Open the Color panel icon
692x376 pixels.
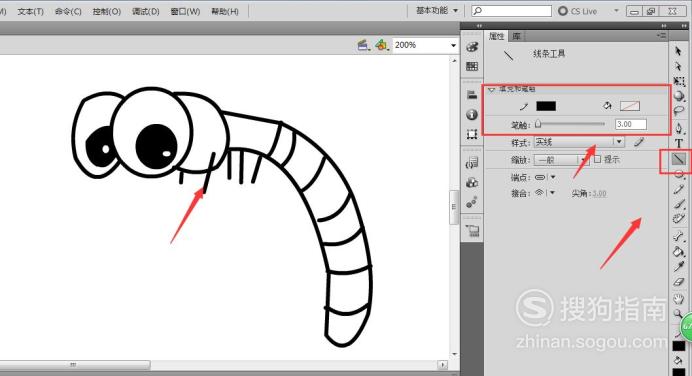click(472, 47)
